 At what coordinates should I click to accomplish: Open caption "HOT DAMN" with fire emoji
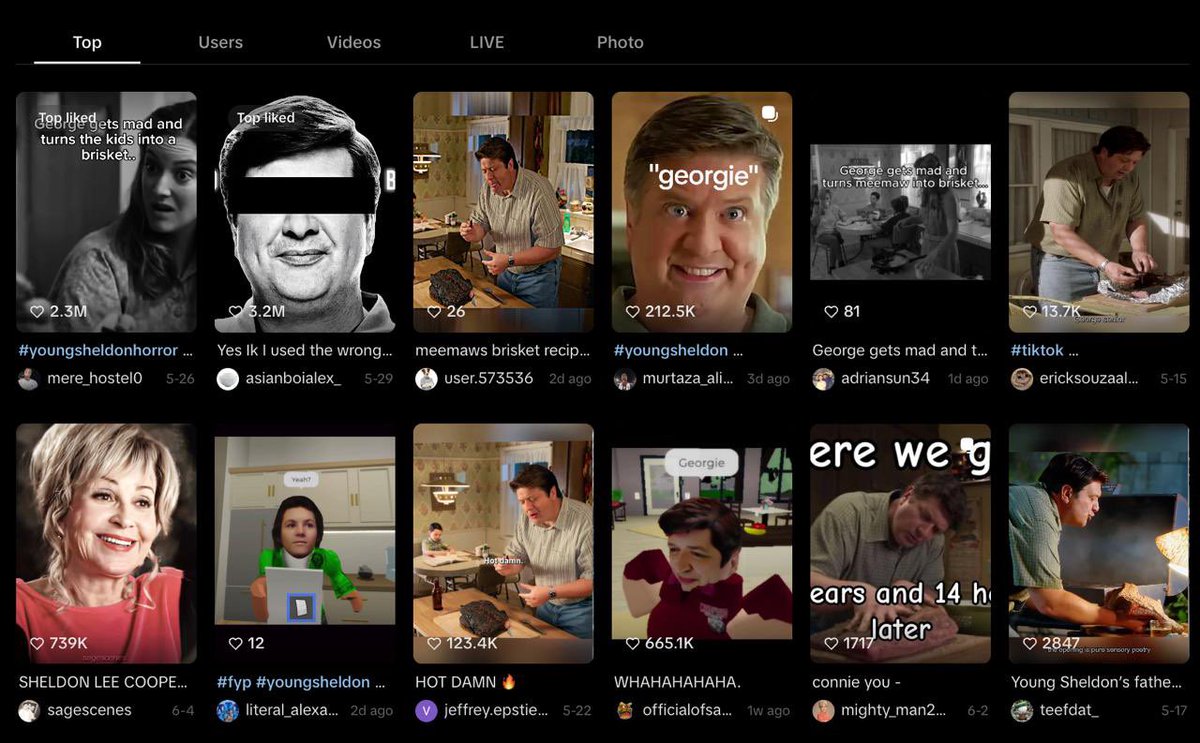pos(465,682)
